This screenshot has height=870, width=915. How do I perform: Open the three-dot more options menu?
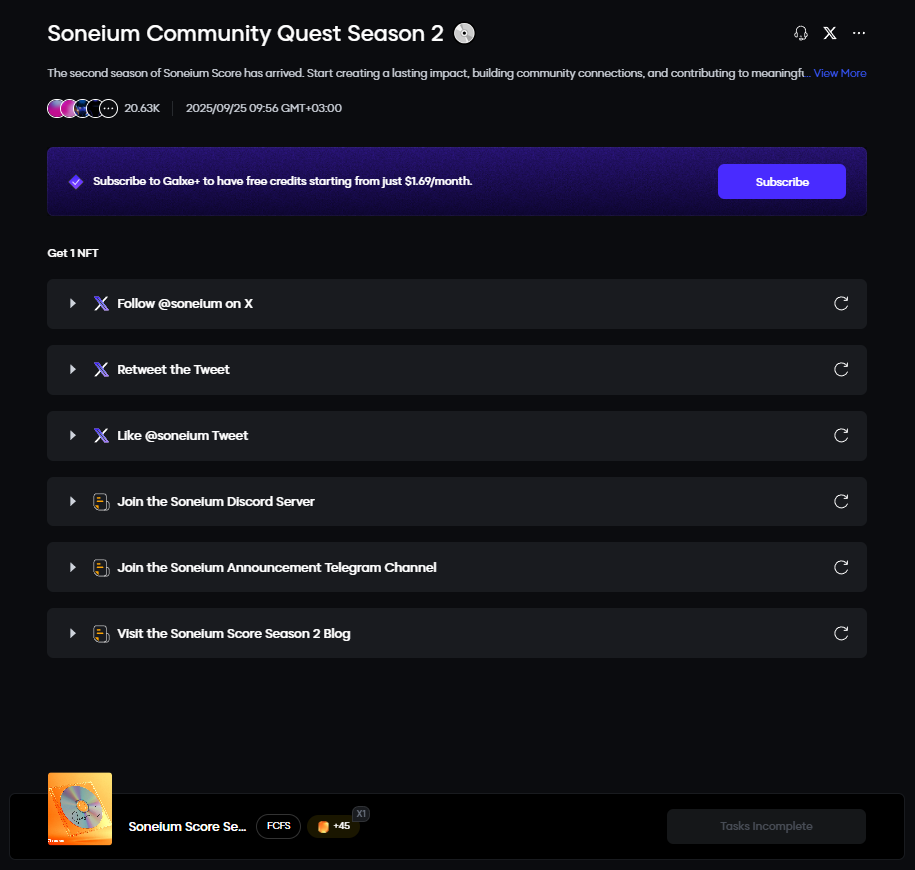859,33
